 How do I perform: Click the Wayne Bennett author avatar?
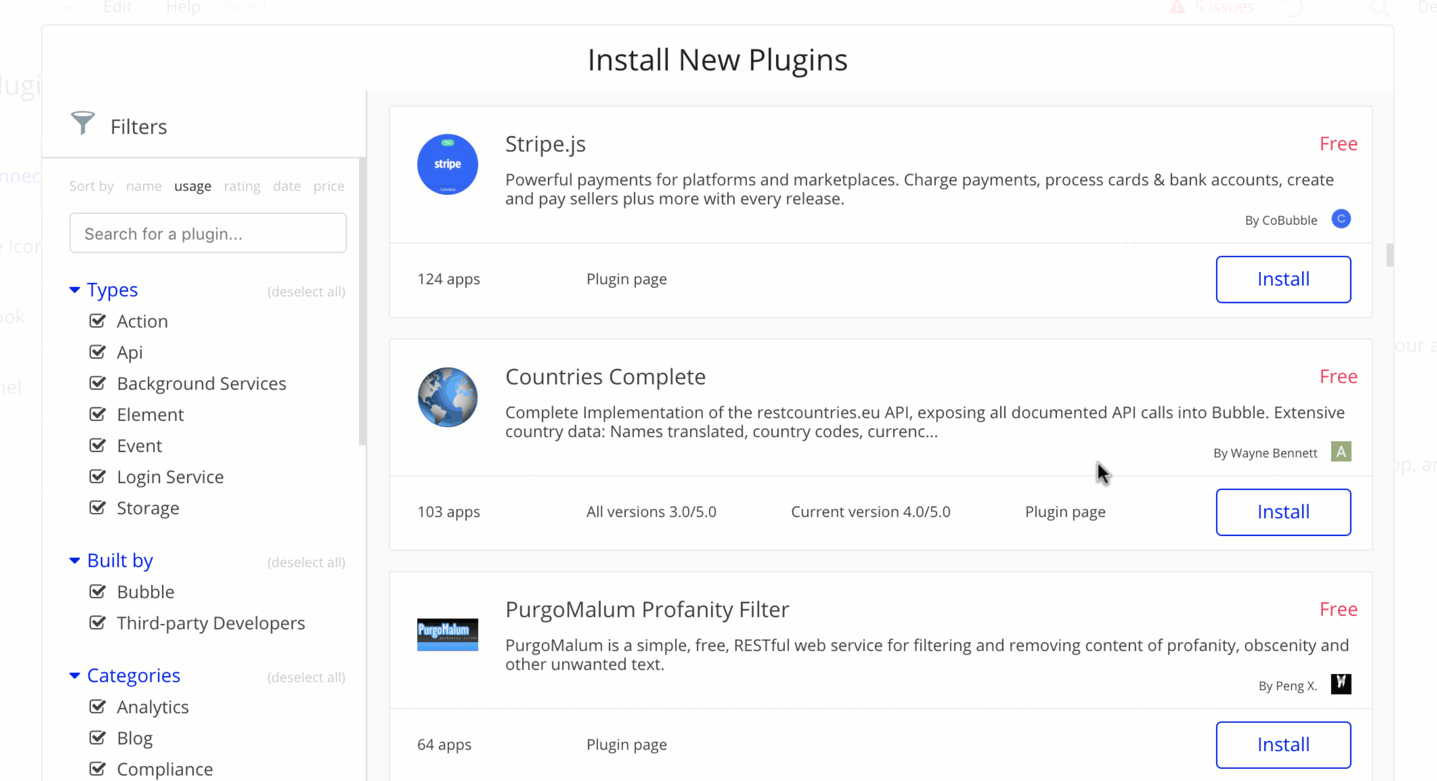[1341, 452]
